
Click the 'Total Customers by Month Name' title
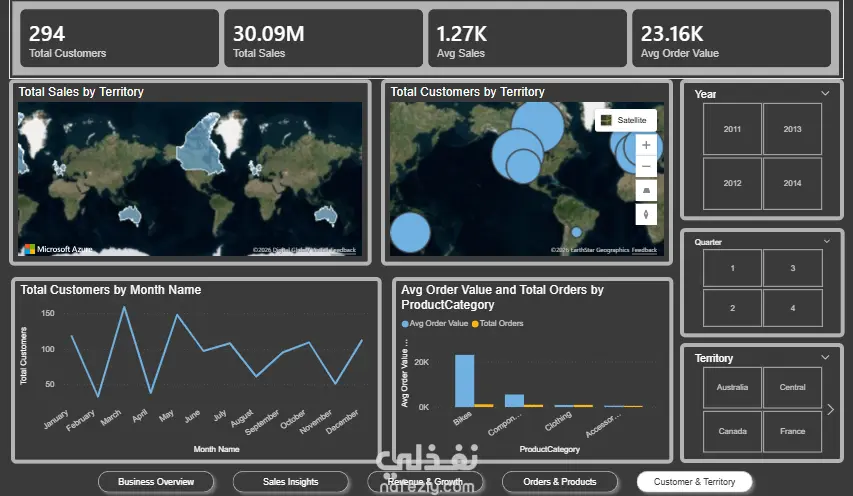click(111, 290)
